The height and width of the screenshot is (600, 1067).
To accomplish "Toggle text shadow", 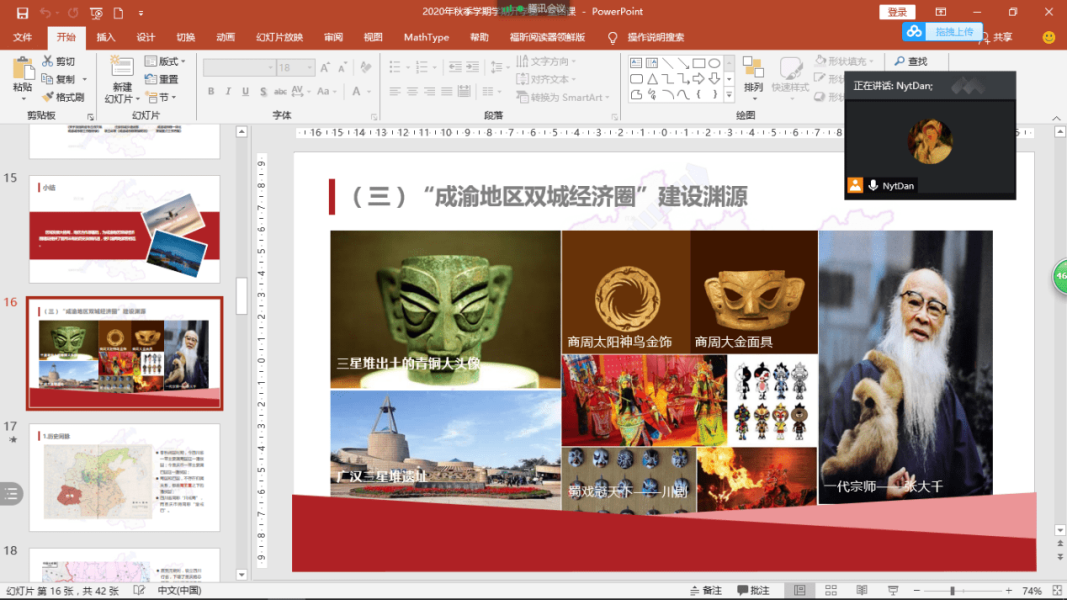I will (263, 91).
